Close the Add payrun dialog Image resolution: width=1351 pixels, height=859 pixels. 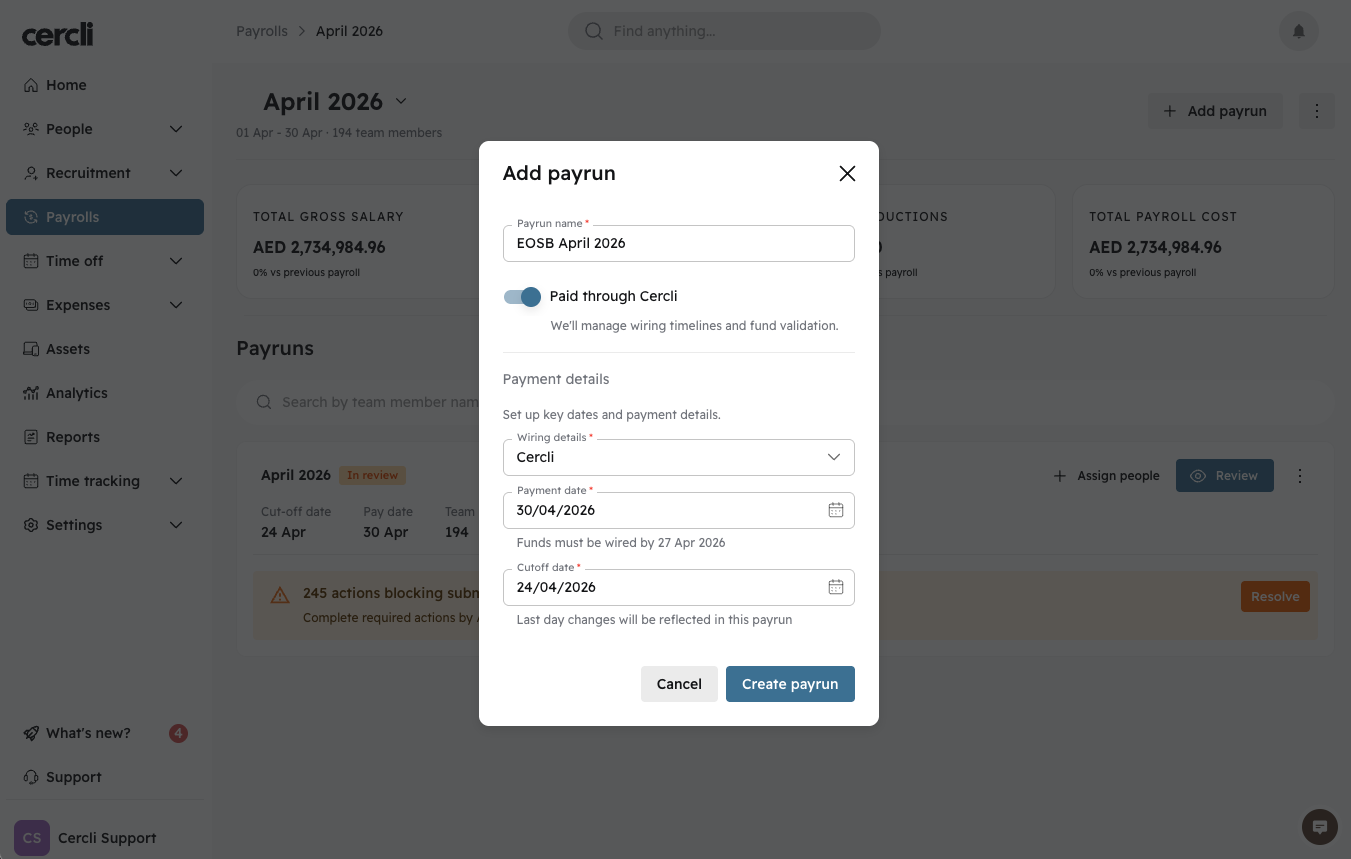point(847,173)
